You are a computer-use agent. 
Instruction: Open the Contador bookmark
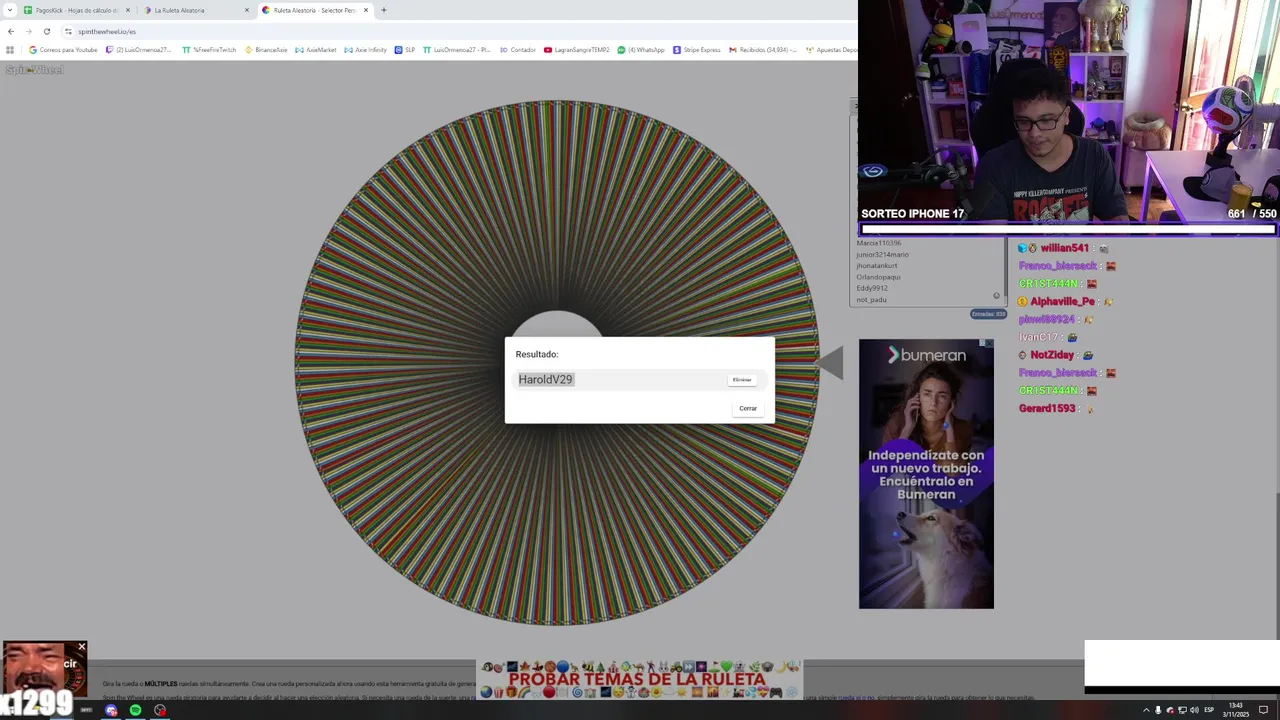[x=518, y=50]
